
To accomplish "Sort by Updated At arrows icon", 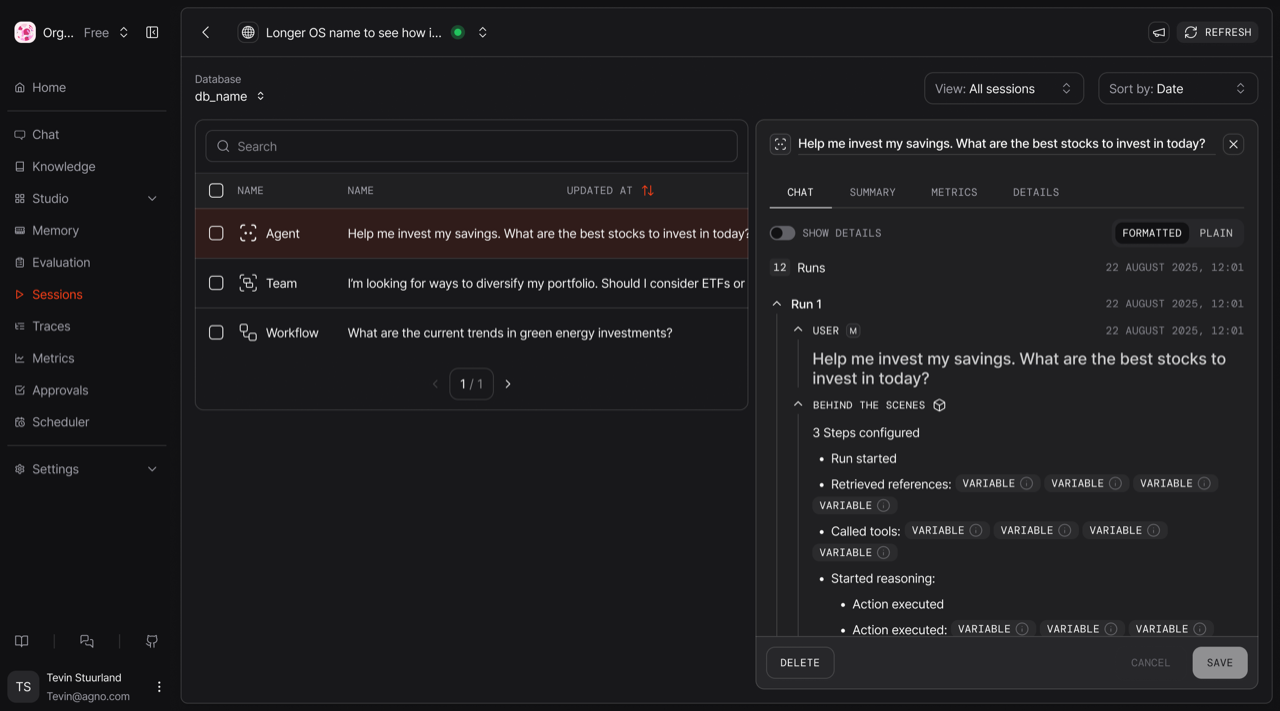I will click(648, 190).
